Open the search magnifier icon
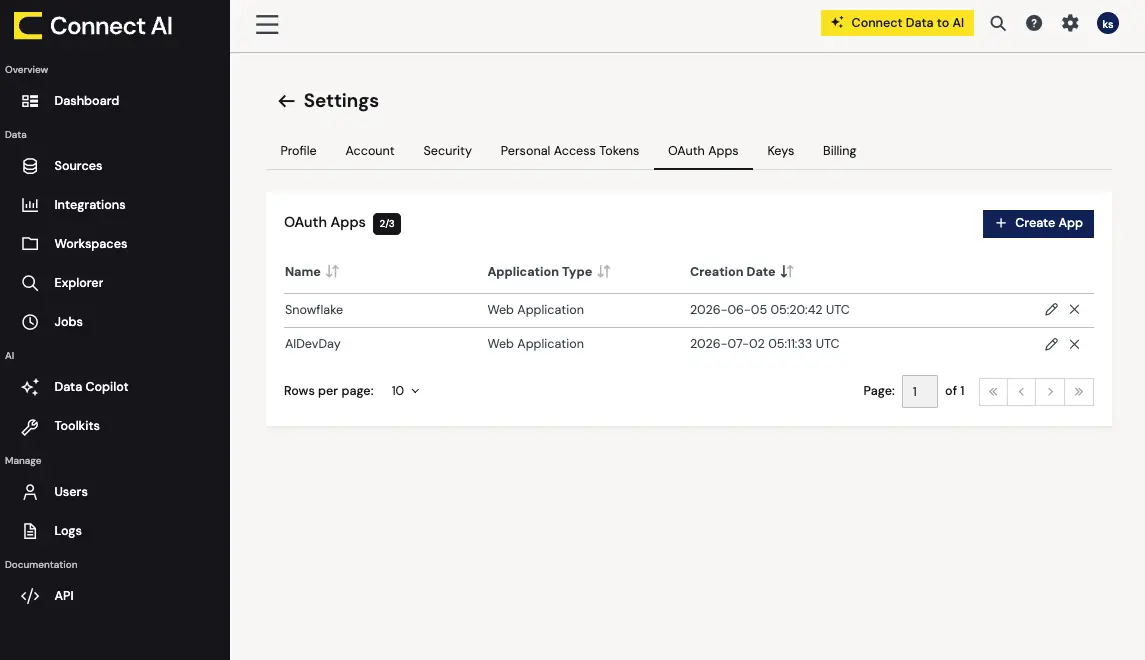Viewport: 1145px width, 660px height. click(x=997, y=23)
